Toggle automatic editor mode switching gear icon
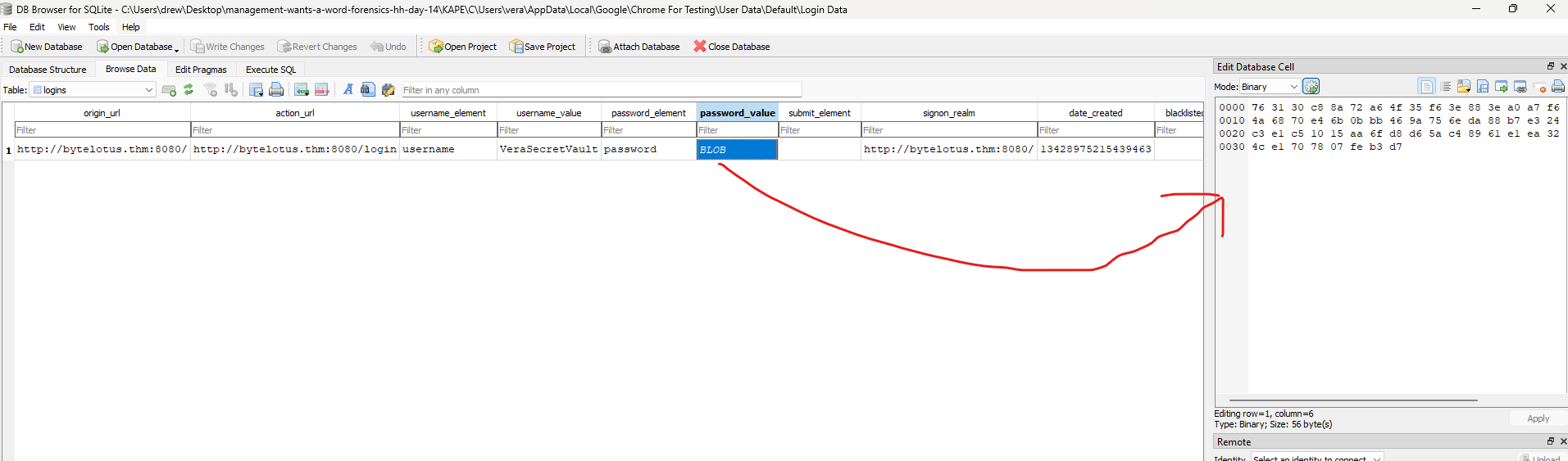Viewport: 1568px width, 461px height. 1311,86
